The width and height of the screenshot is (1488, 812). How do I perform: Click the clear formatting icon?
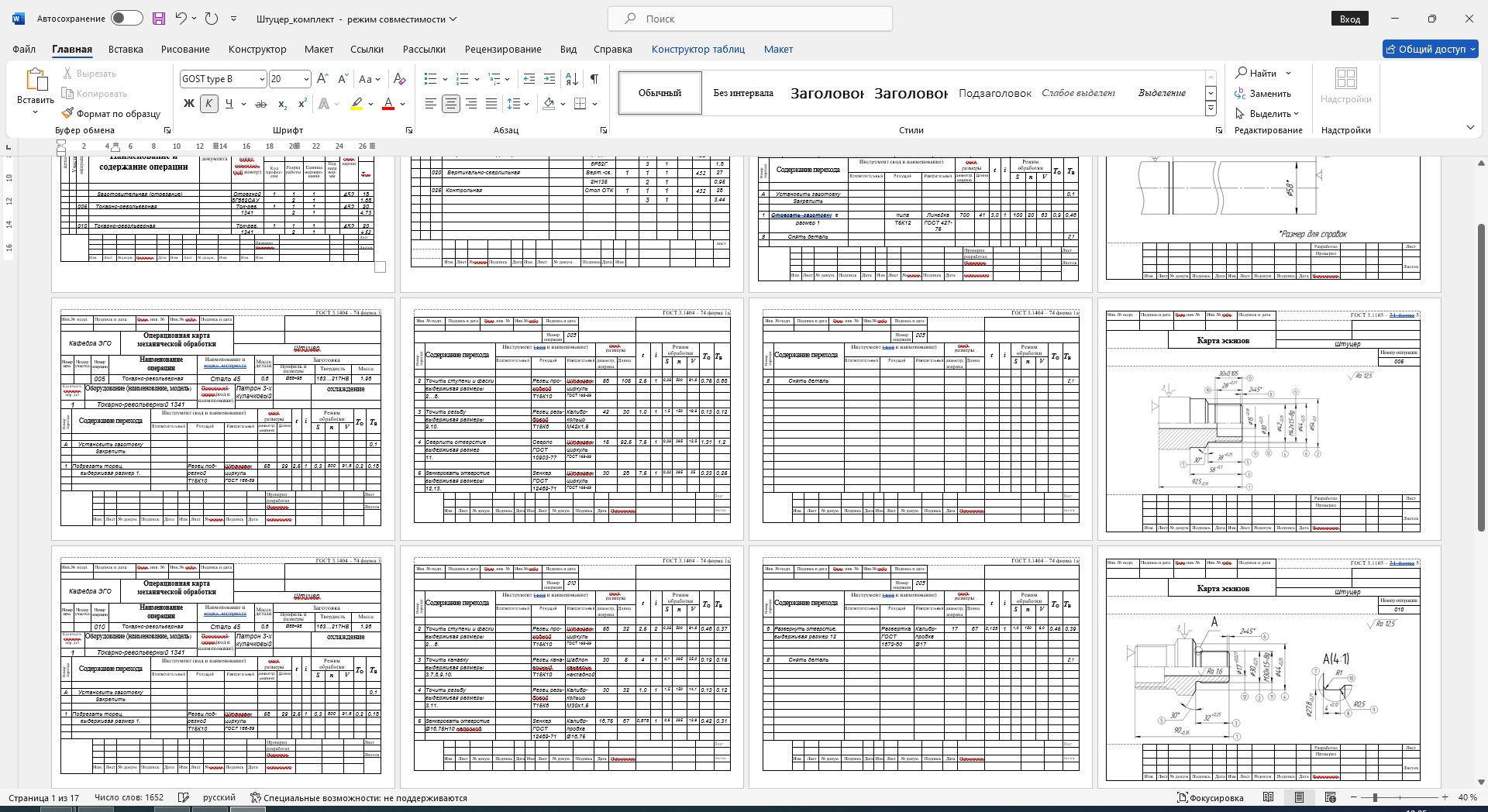(x=400, y=79)
